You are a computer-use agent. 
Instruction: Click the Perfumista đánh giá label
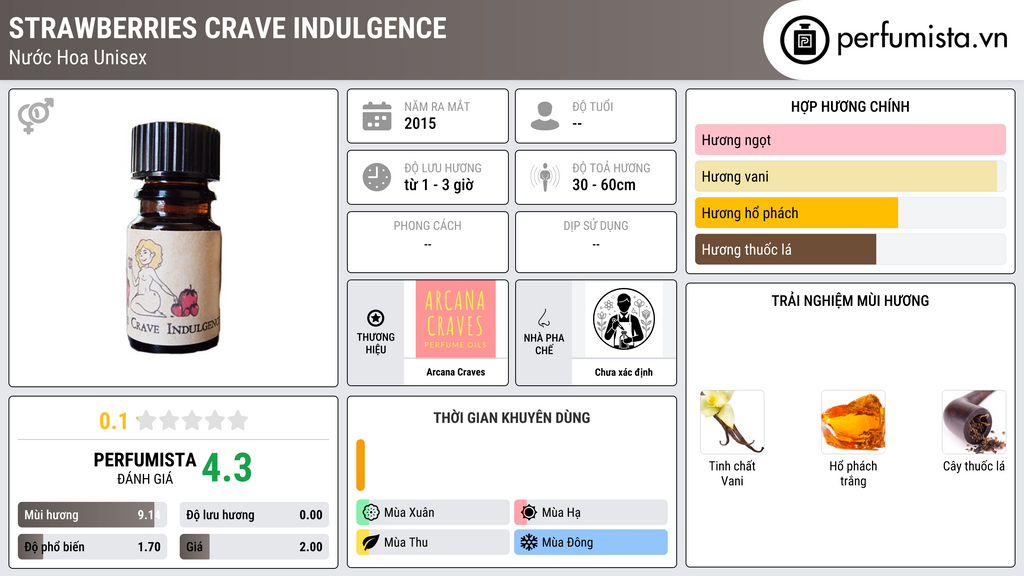click(x=145, y=469)
